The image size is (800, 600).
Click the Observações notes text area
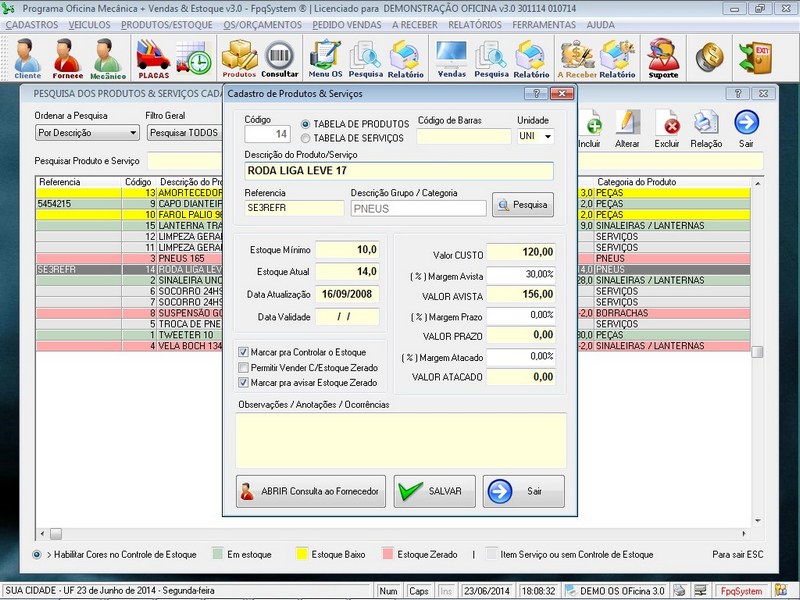point(401,440)
